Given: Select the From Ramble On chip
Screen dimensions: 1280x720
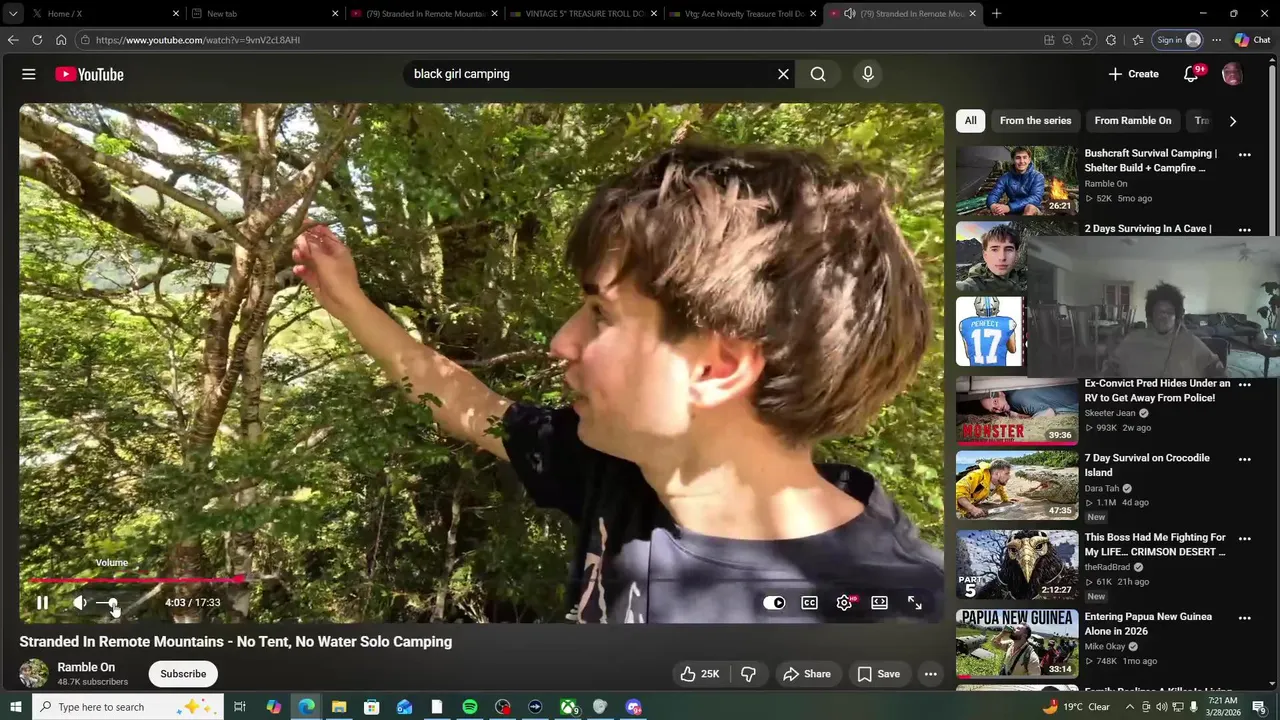Looking at the screenshot, I should [1132, 121].
